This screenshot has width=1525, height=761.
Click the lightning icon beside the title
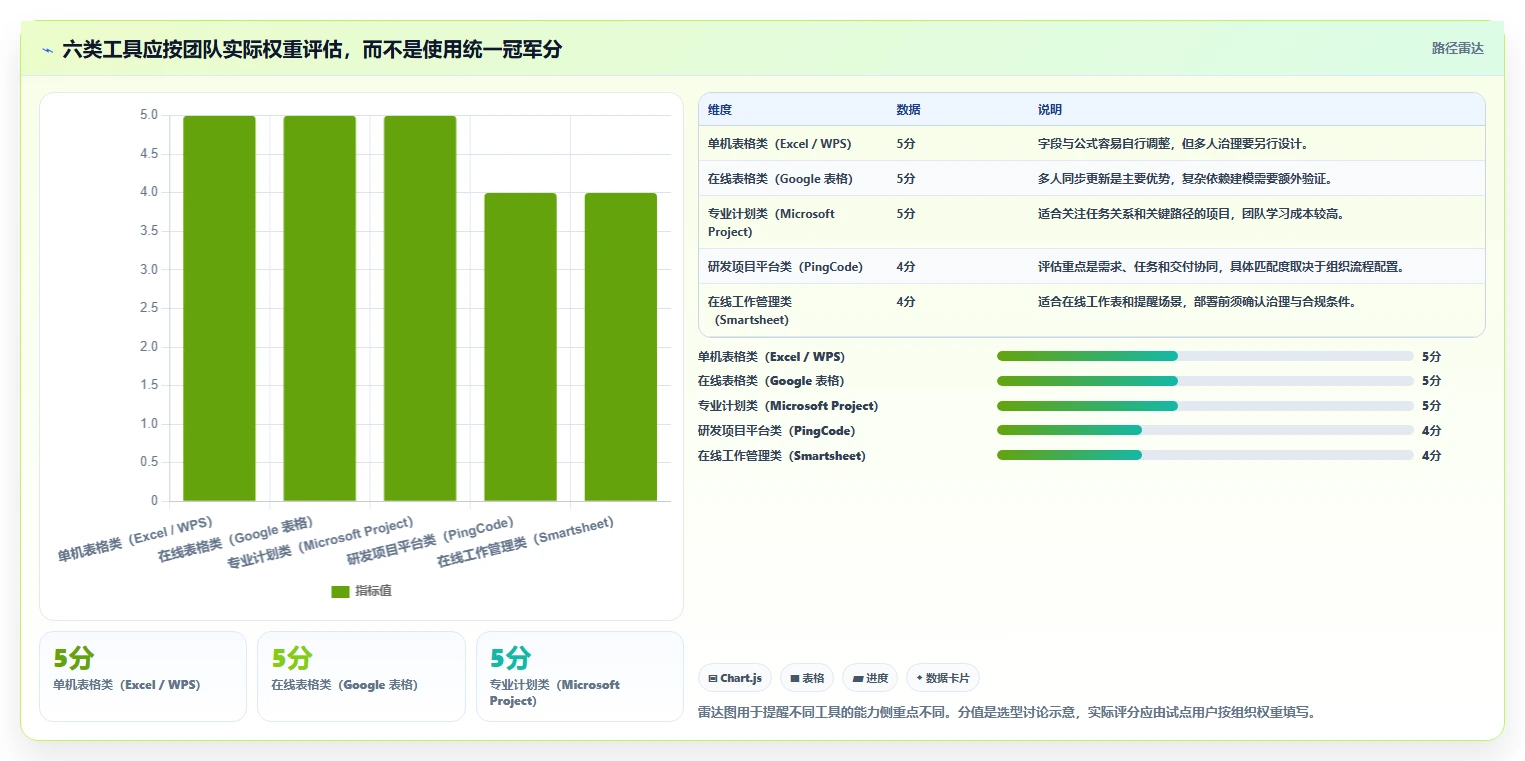point(47,49)
